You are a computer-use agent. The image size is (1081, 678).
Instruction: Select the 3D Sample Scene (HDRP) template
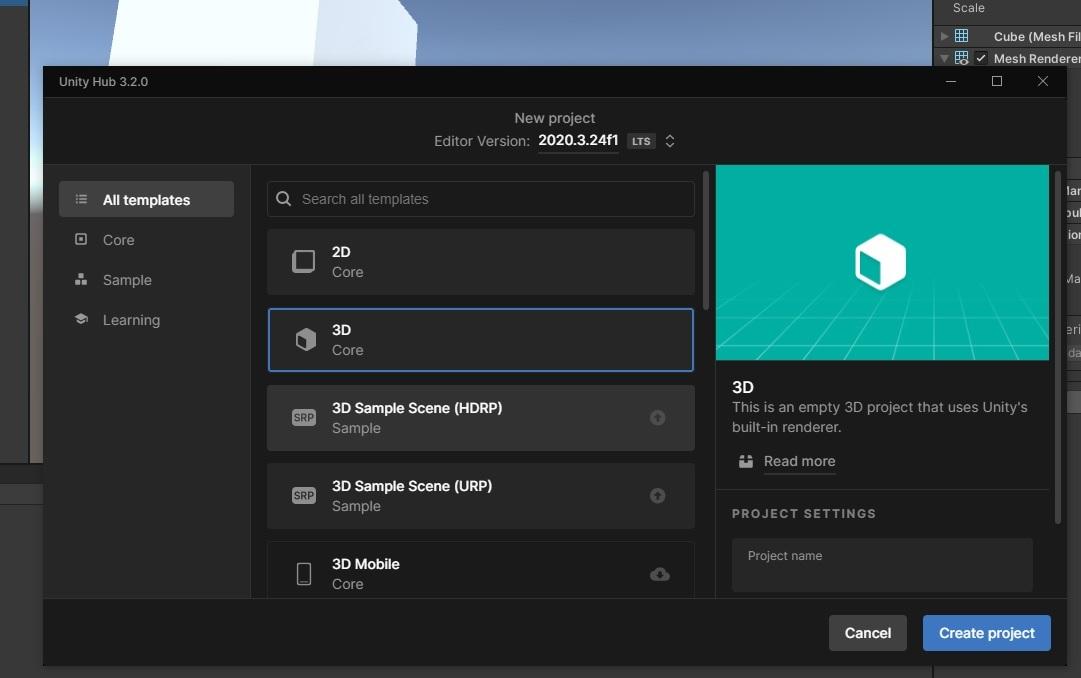481,418
